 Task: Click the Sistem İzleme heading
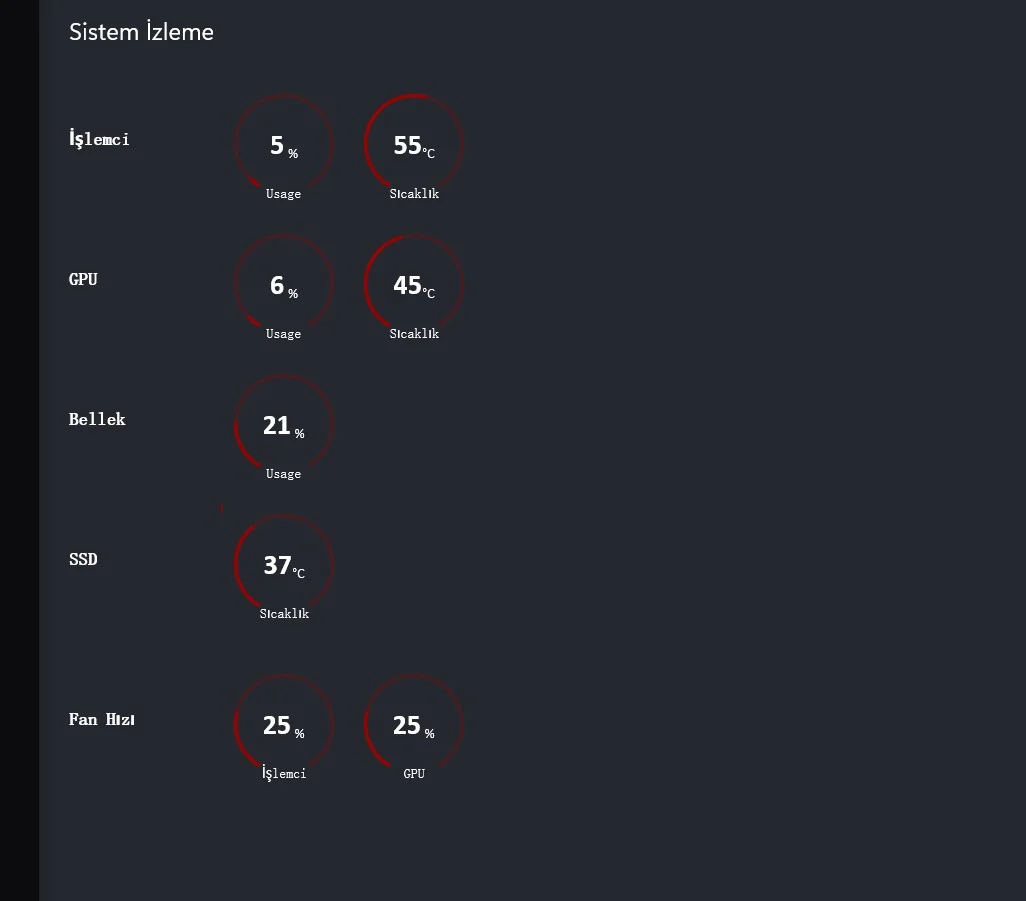[x=141, y=32]
